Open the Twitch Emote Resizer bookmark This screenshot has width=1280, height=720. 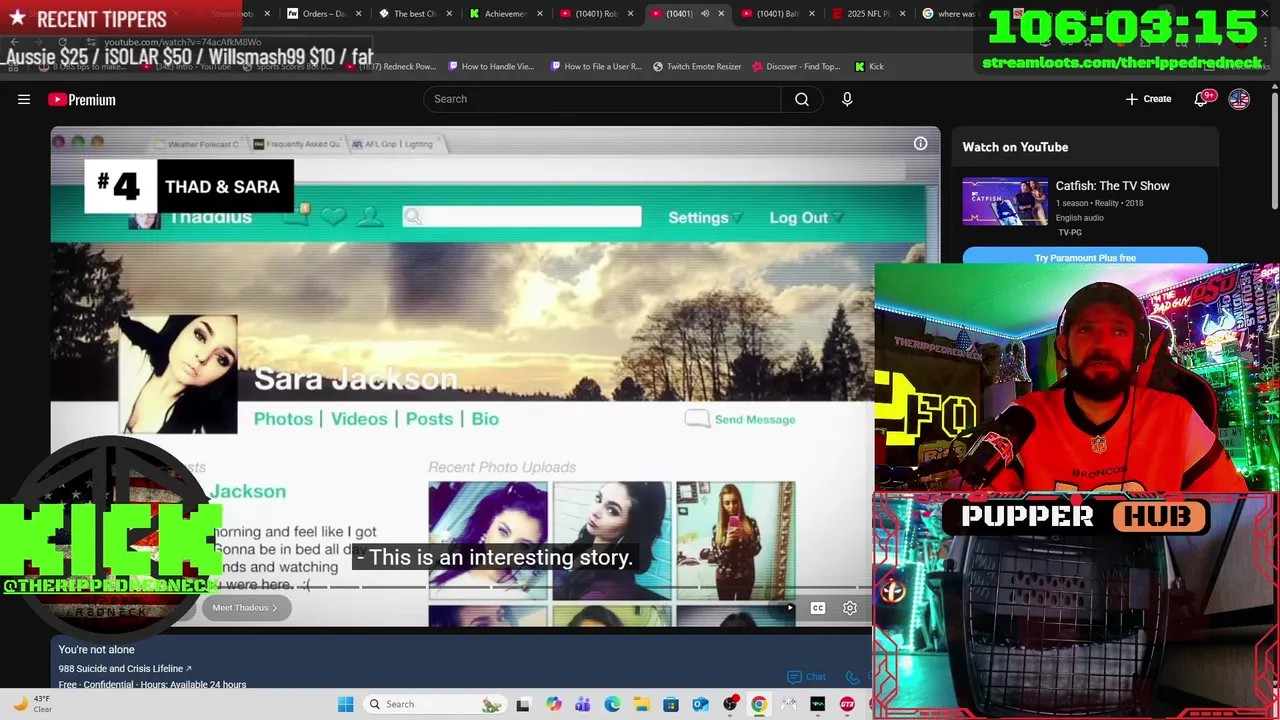point(697,66)
